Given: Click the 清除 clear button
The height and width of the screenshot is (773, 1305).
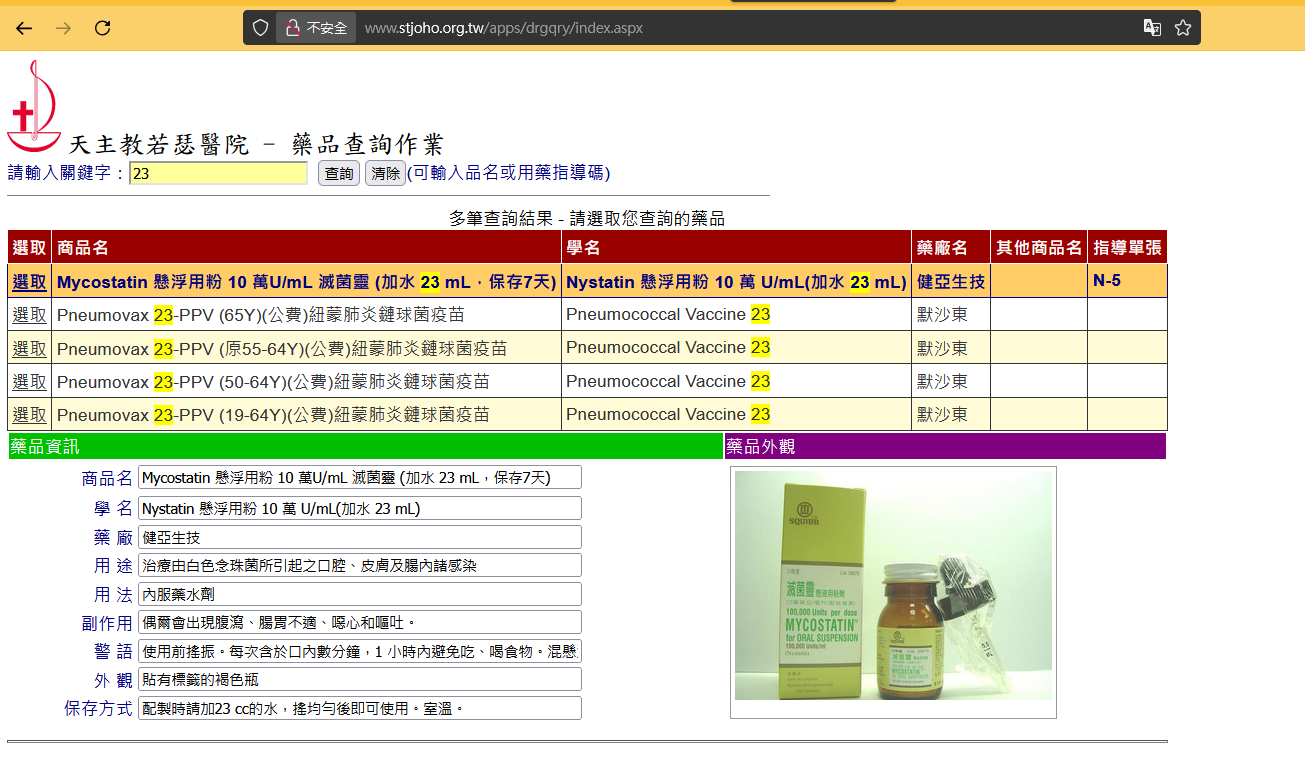Looking at the screenshot, I should click(x=385, y=173).
